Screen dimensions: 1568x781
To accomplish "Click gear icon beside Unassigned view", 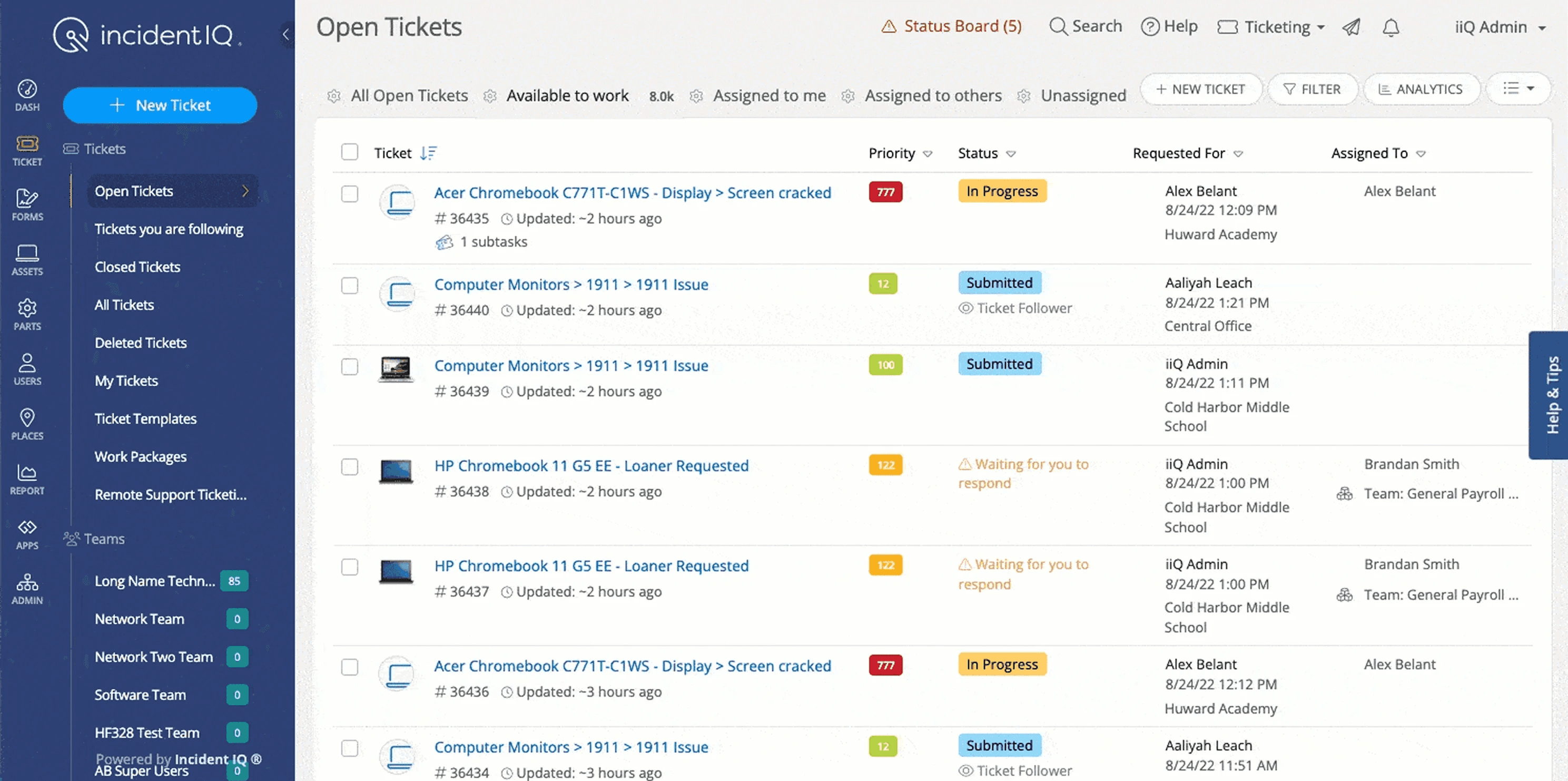I will [1024, 96].
